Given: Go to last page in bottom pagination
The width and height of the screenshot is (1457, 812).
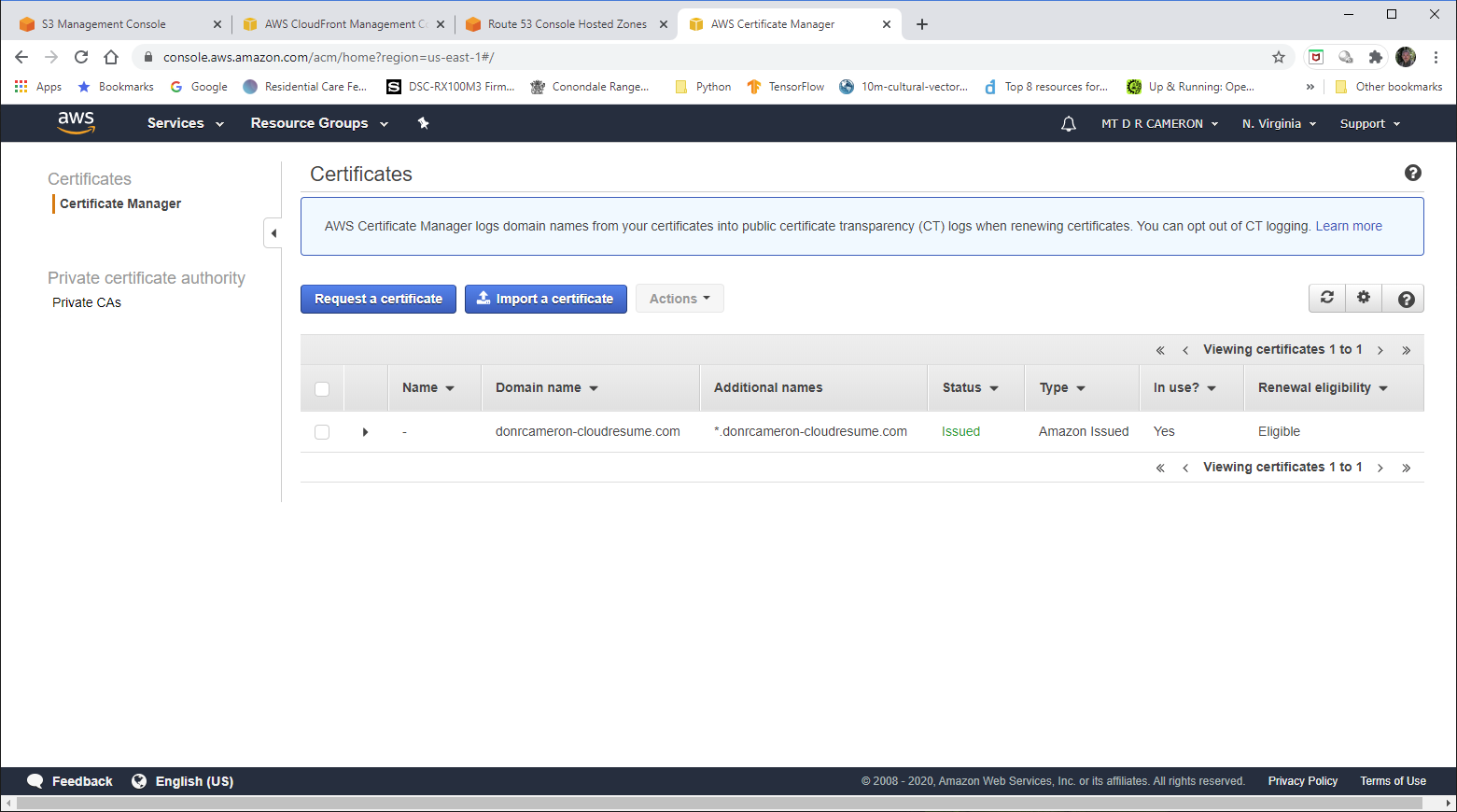Looking at the screenshot, I should pyautogui.click(x=1407, y=468).
